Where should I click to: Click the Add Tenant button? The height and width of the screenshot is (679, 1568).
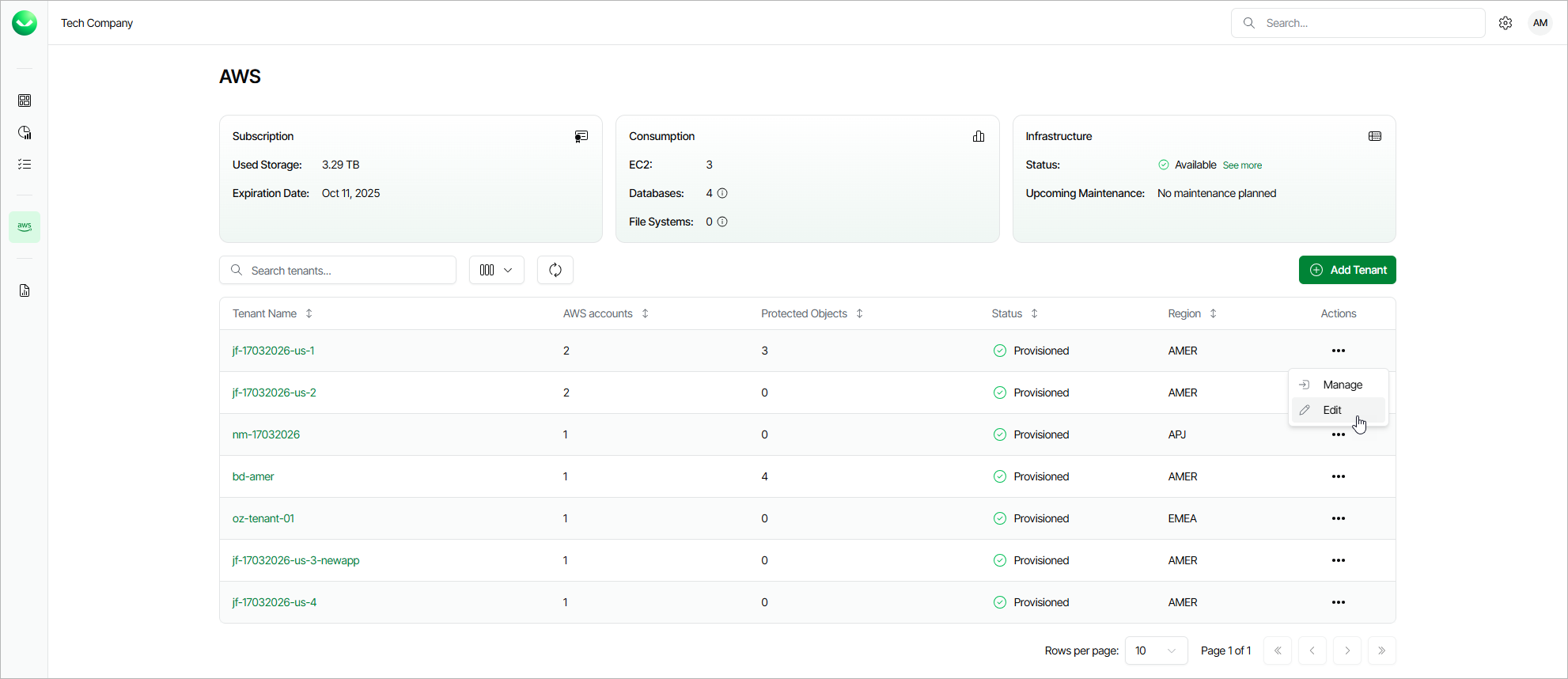[x=1346, y=270]
